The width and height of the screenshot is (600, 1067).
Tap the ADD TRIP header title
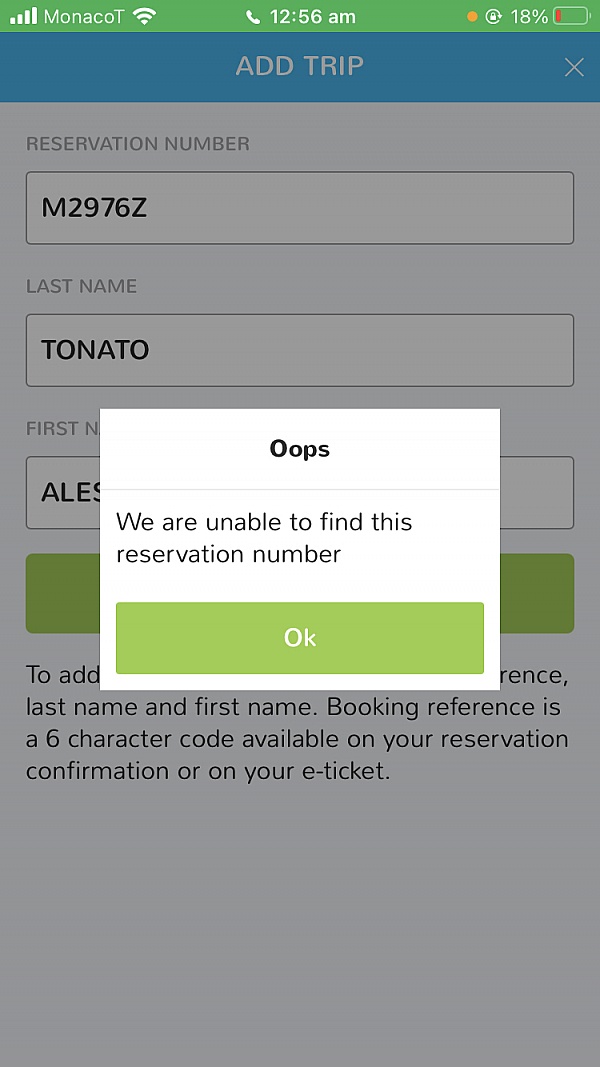[x=300, y=67]
